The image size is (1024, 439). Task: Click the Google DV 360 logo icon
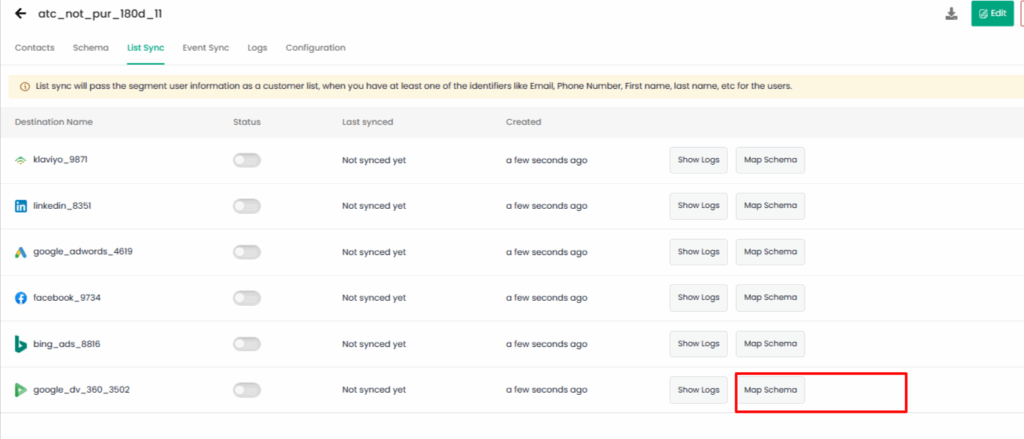coord(21,390)
